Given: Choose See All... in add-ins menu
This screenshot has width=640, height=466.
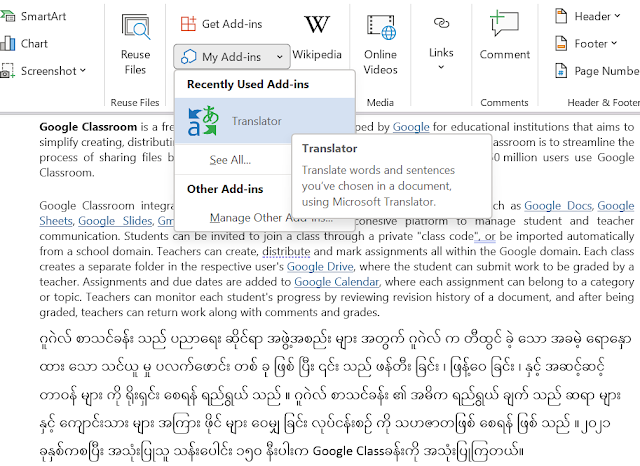Looking at the screenshot, I should [x=230, y=160].
